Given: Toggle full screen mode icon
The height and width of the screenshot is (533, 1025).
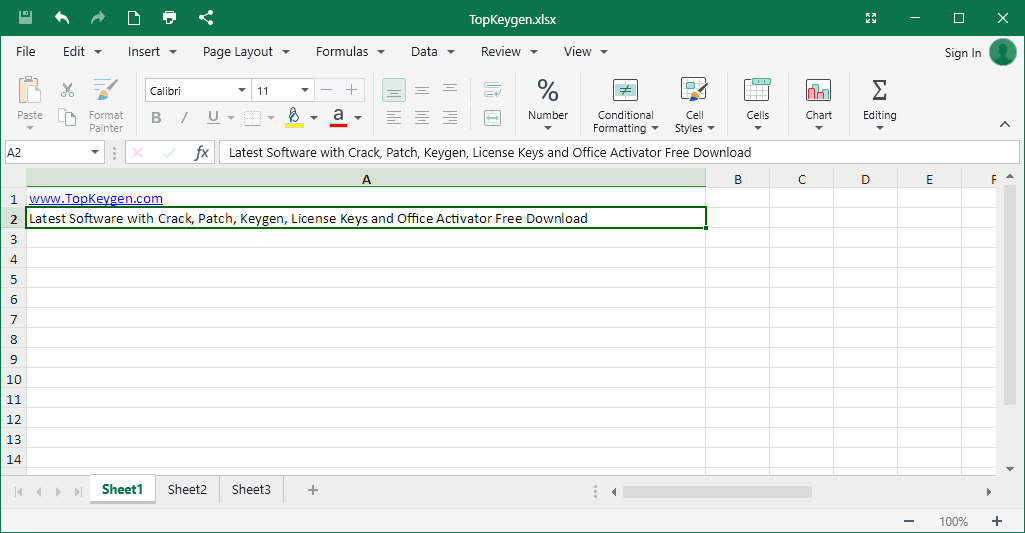Looking at the screenshot, I should tap(871, 18).
